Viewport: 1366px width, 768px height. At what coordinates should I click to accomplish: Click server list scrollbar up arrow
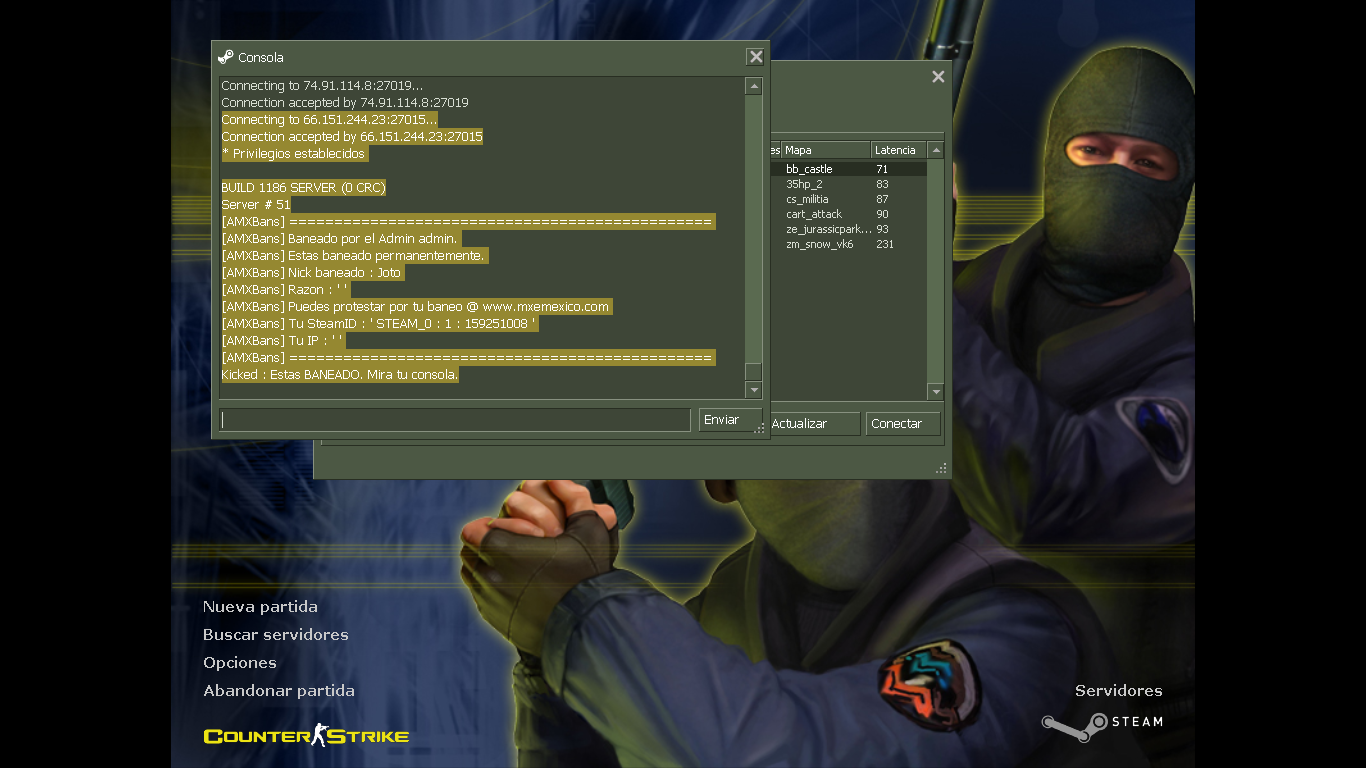pos(936,150)
